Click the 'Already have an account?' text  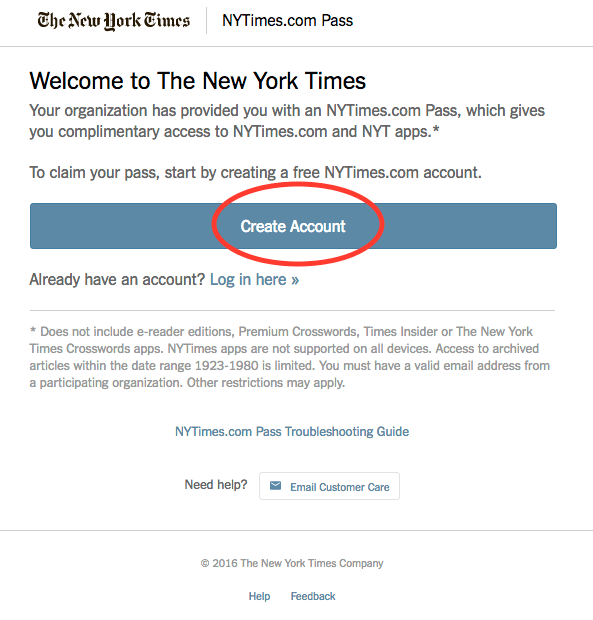pos(117,280)
